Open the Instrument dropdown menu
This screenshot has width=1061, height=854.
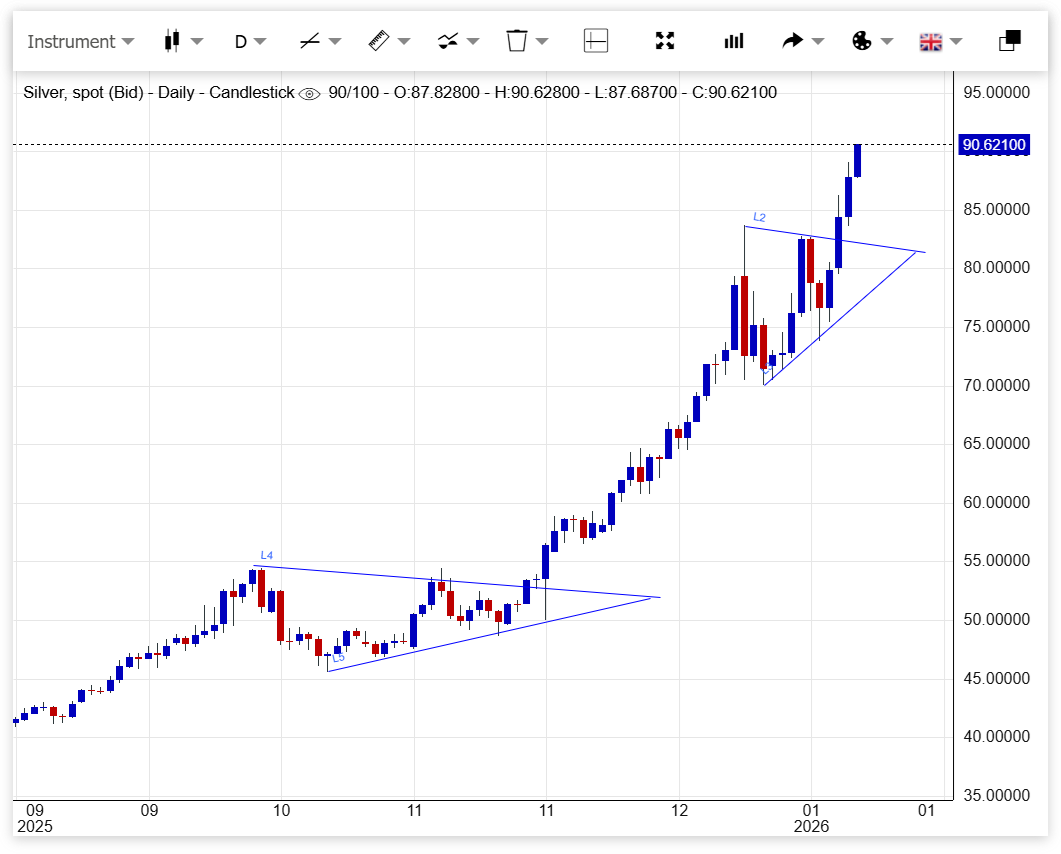80,41
